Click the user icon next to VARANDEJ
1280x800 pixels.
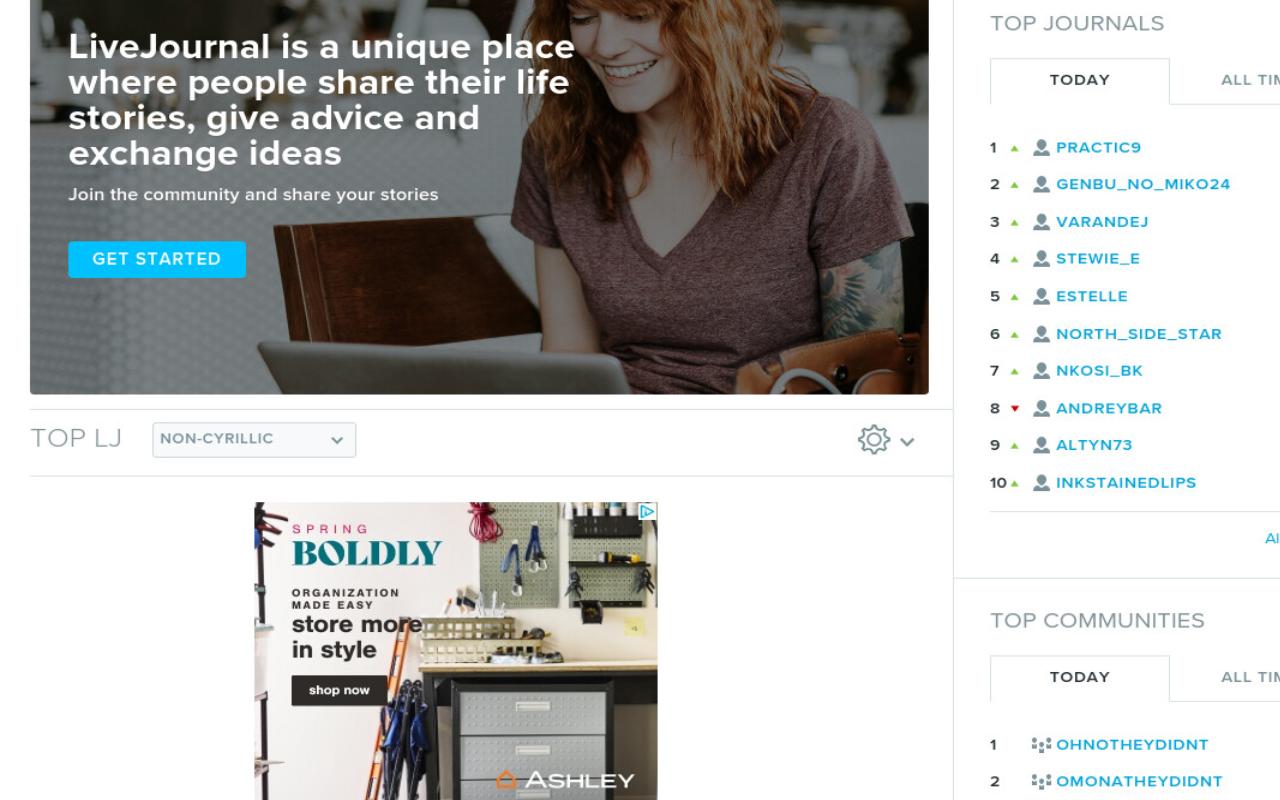click(1042, 222)
